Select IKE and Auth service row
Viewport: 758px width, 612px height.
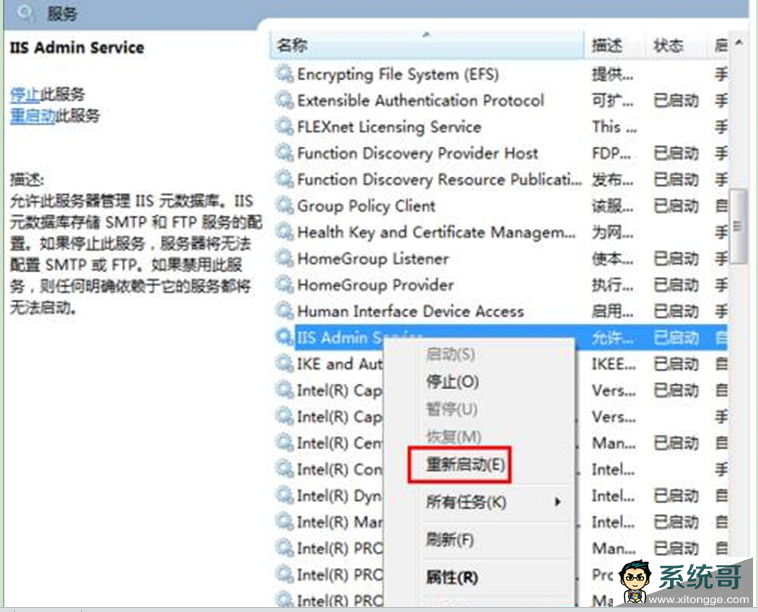339,364
